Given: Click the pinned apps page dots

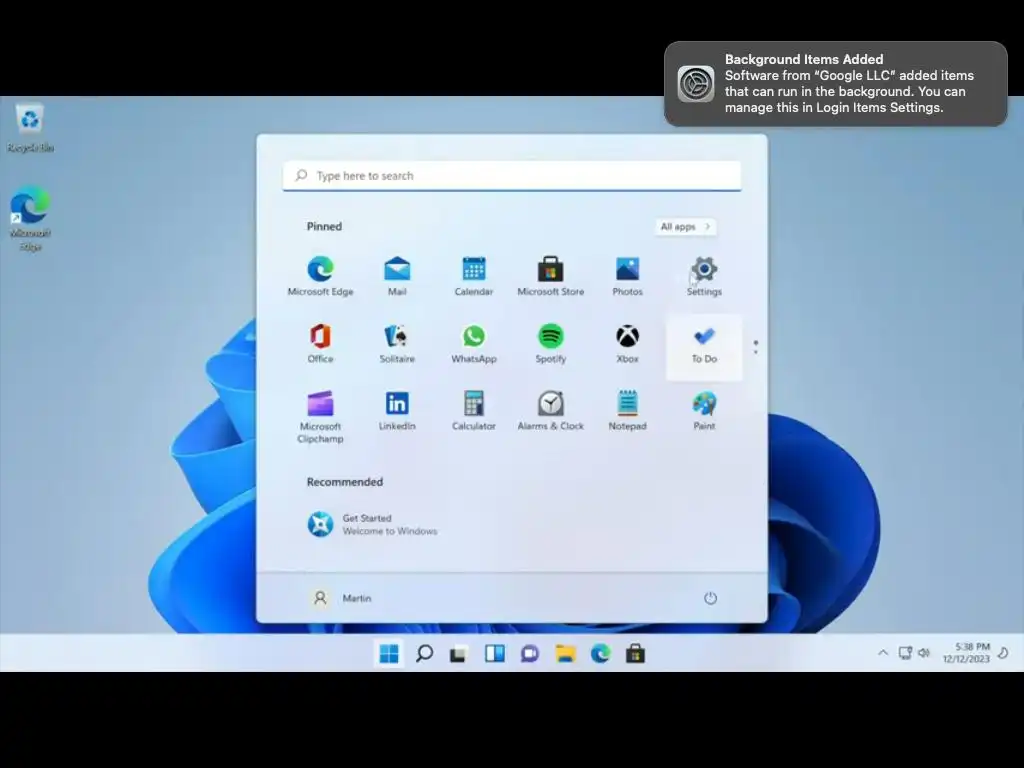Looking at the screenshot, I should (x=756, y=347).
